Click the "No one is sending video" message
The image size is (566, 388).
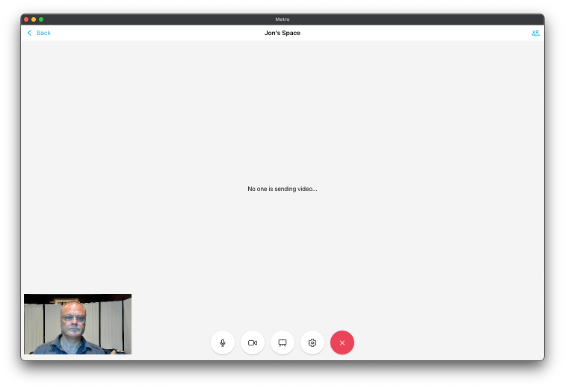282,189
